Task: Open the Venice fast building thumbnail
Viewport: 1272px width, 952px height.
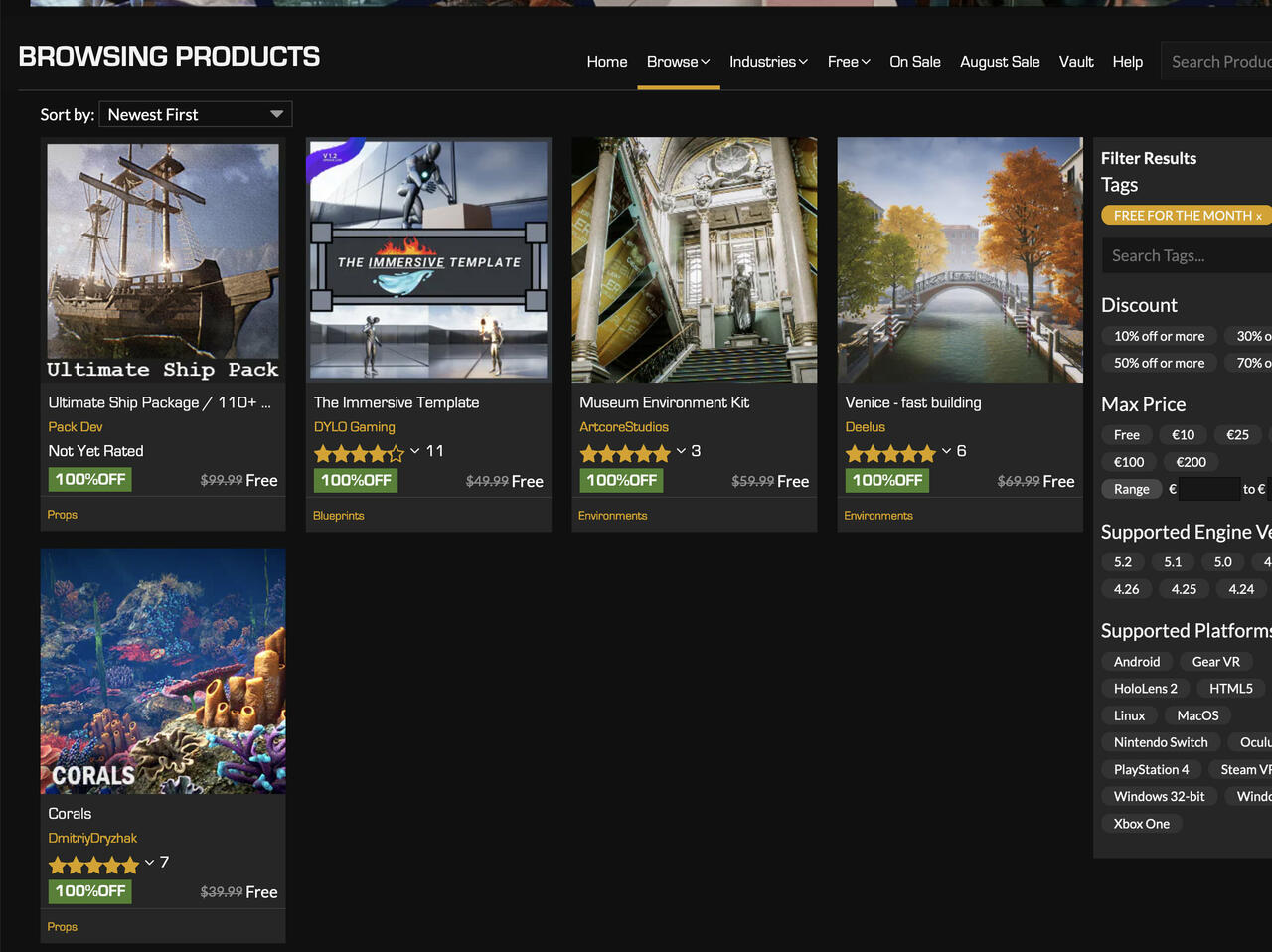Action: coord(960,260)
